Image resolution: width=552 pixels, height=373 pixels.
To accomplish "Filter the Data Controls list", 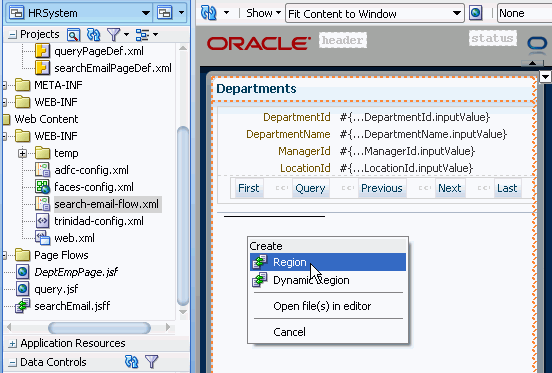I will click(x=152, y=362).
